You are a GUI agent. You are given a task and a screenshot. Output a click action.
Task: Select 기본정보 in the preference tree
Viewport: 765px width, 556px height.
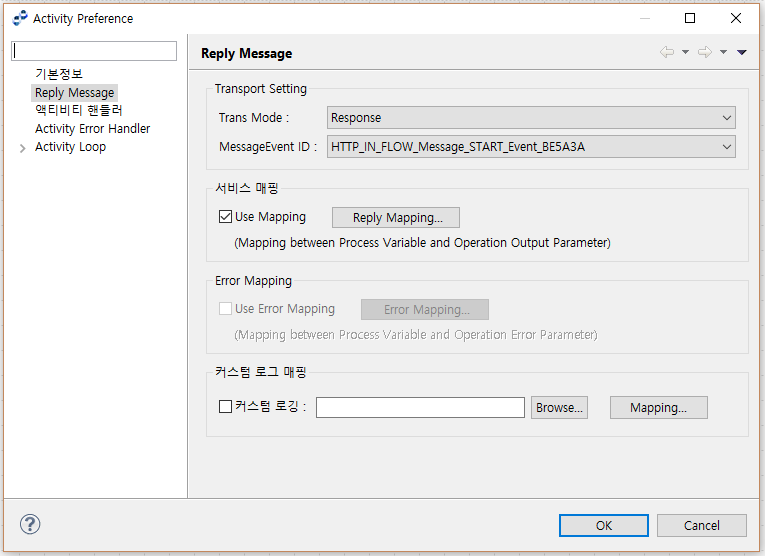59,74
